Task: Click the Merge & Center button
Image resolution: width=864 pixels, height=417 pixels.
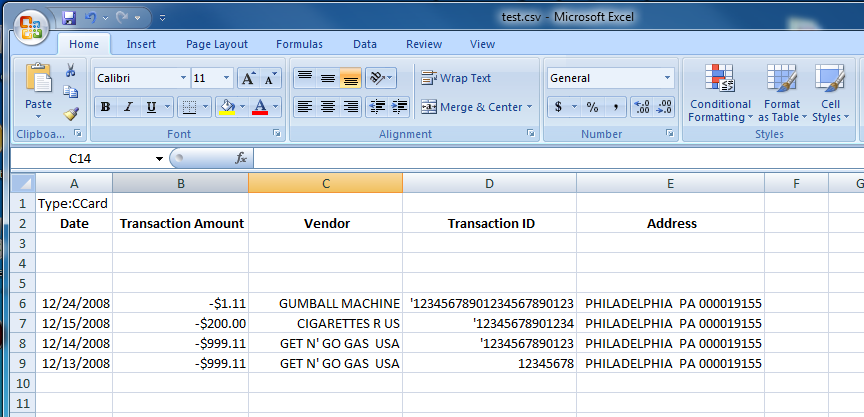Action: click(476, 107)
